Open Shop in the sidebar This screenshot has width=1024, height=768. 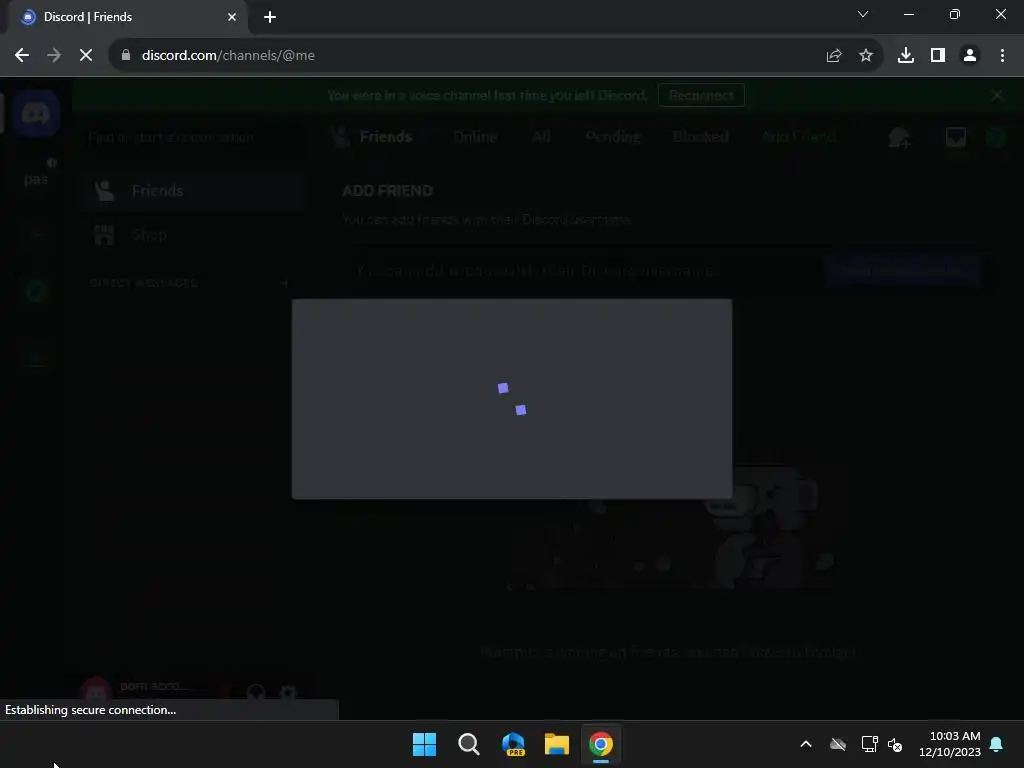193,234
